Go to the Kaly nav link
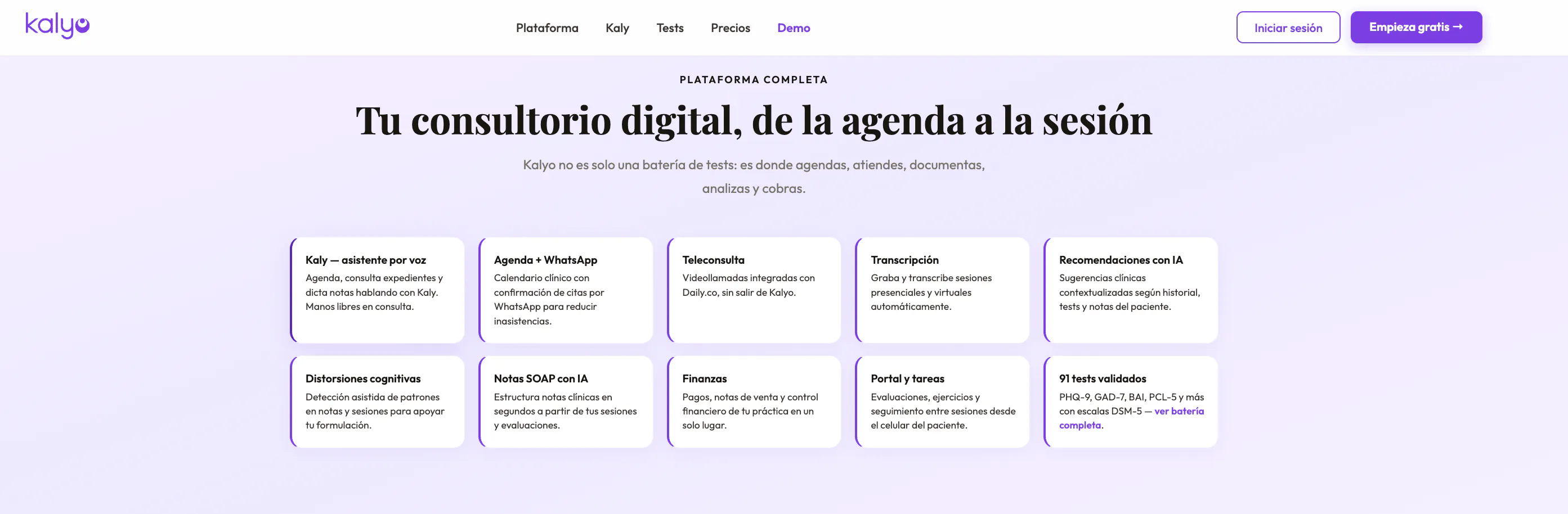Screen dimensions: 1568x514 tap(617, 28)
